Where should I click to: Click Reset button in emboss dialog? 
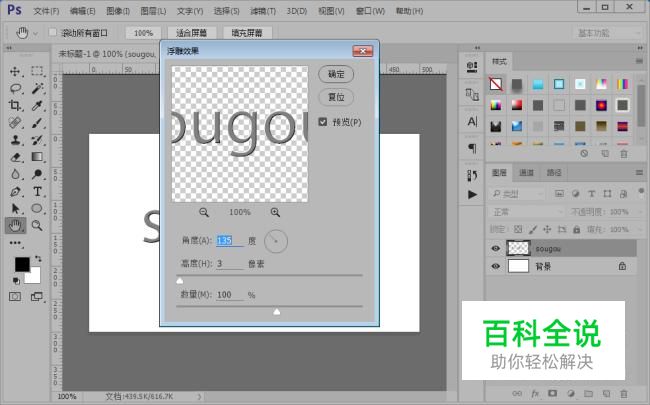[336, 97]
